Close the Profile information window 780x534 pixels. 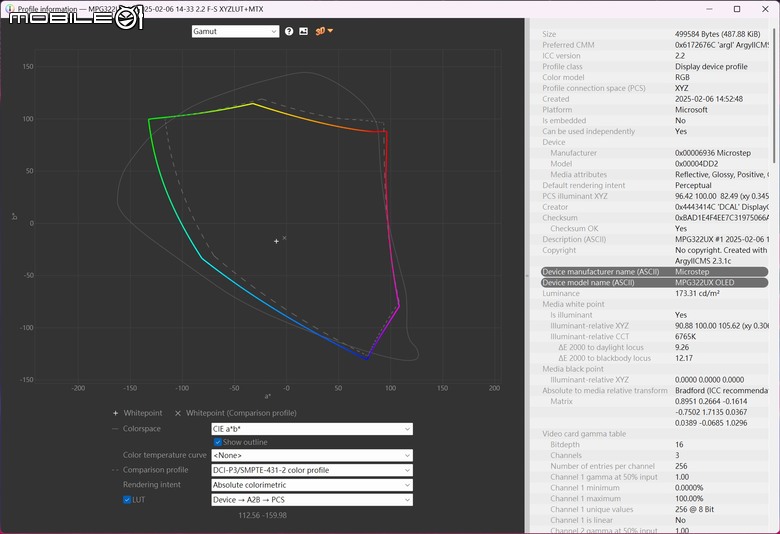[x=765, y=9]
